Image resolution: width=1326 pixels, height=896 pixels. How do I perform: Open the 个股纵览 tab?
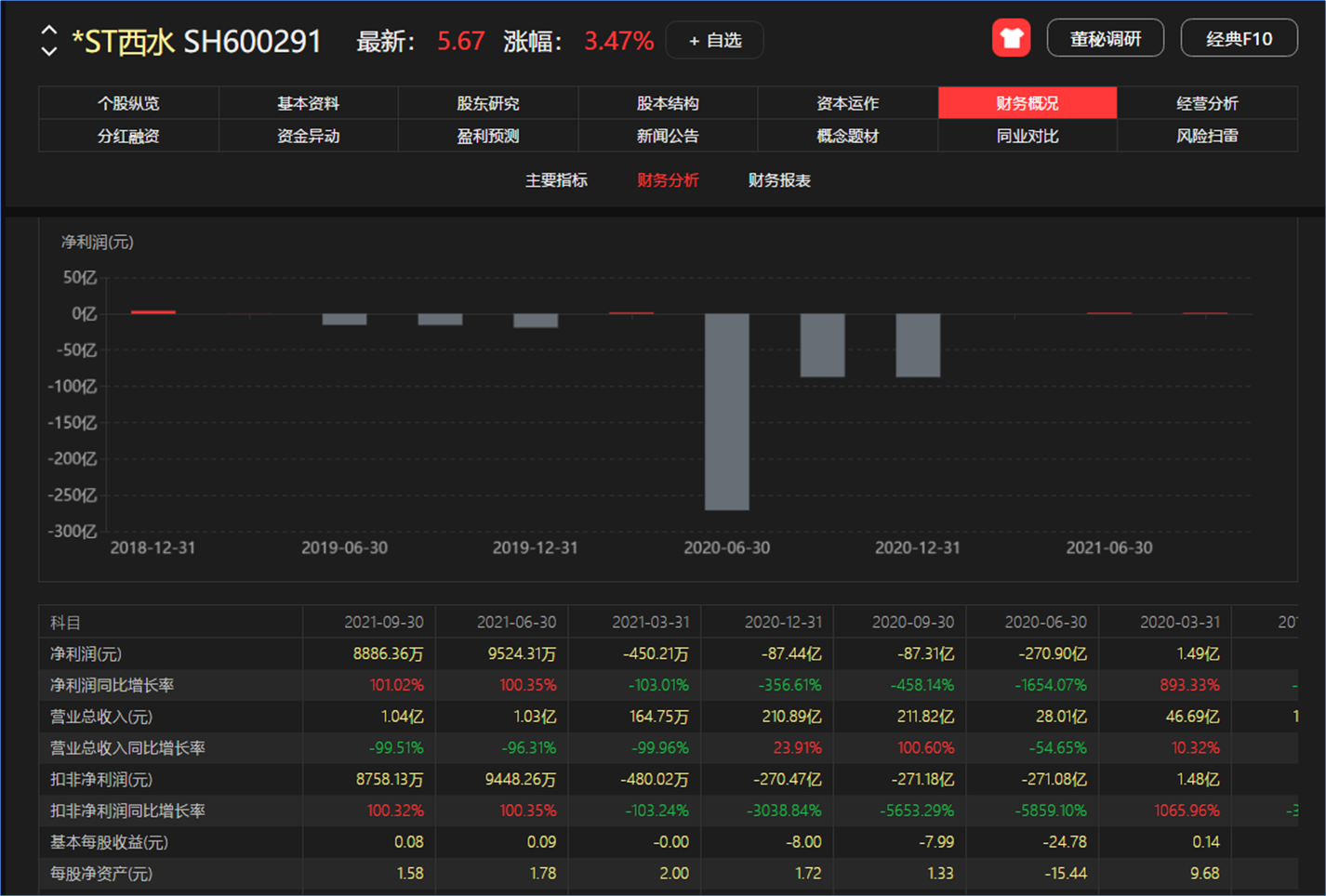click(x=128, y=103)
